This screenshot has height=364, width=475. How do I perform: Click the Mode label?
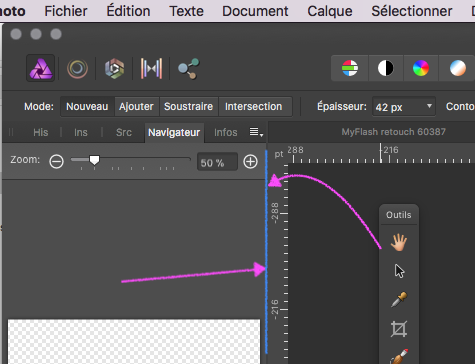pyautogui.click(x=39, y=107)
